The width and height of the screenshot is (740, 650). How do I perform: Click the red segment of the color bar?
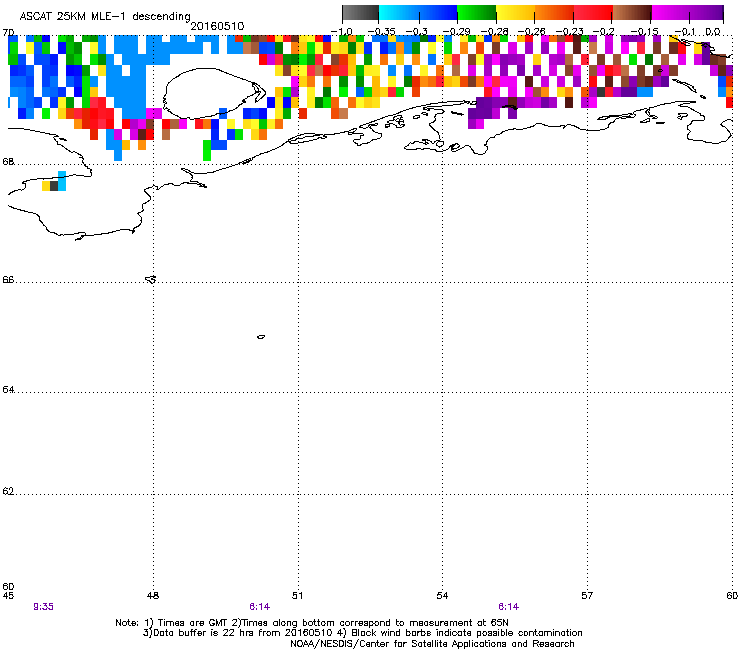click(x=593, y=13)
